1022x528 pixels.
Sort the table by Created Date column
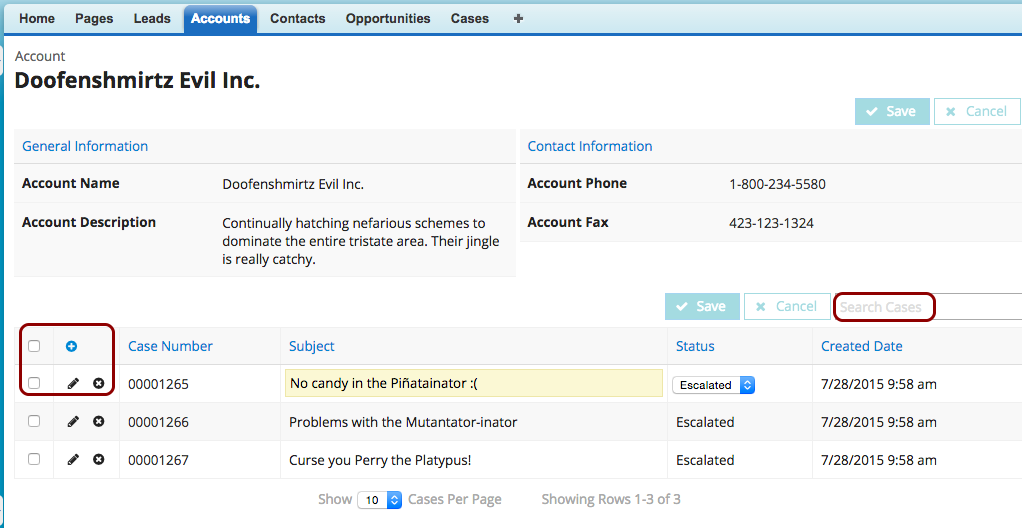pyautogui.click(x=861, y=347)
